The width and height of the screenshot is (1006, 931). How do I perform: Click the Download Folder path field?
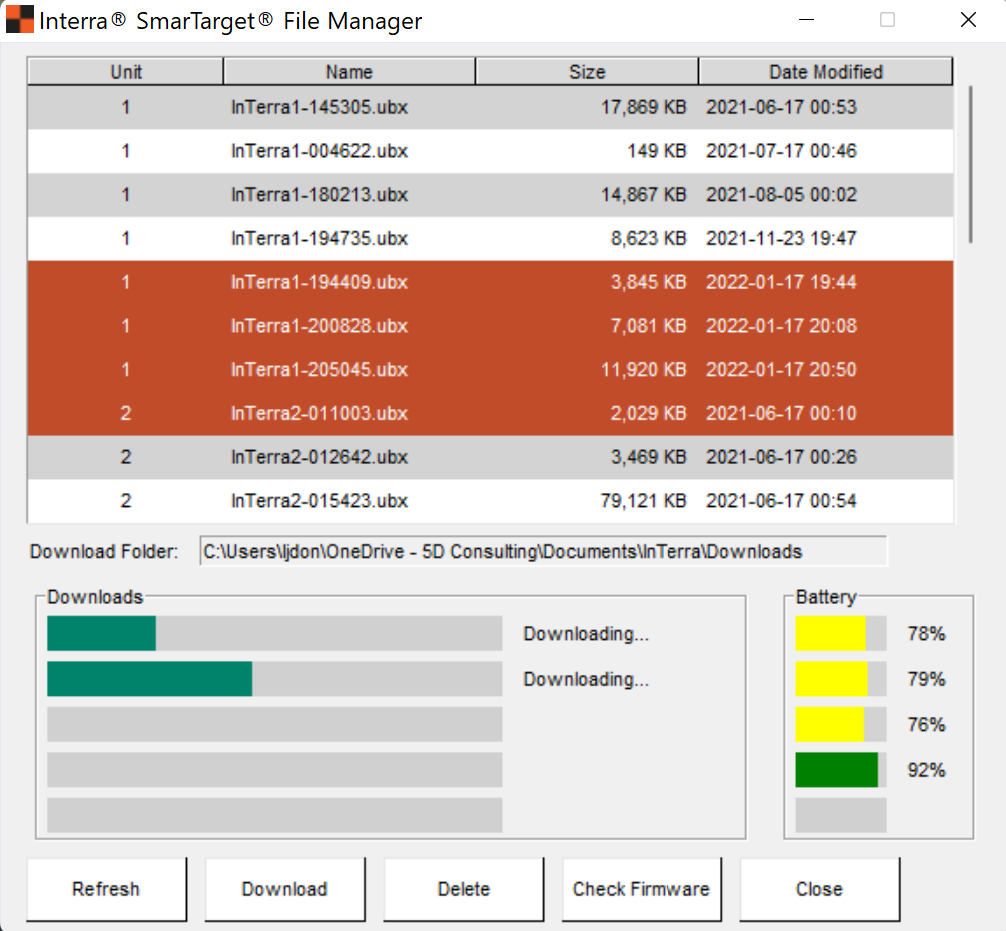544,551
